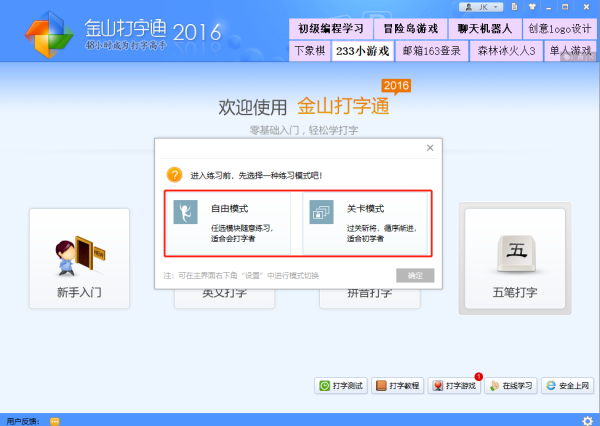
Task: Click the 用户反馈 label
Action: click(23, 421)
